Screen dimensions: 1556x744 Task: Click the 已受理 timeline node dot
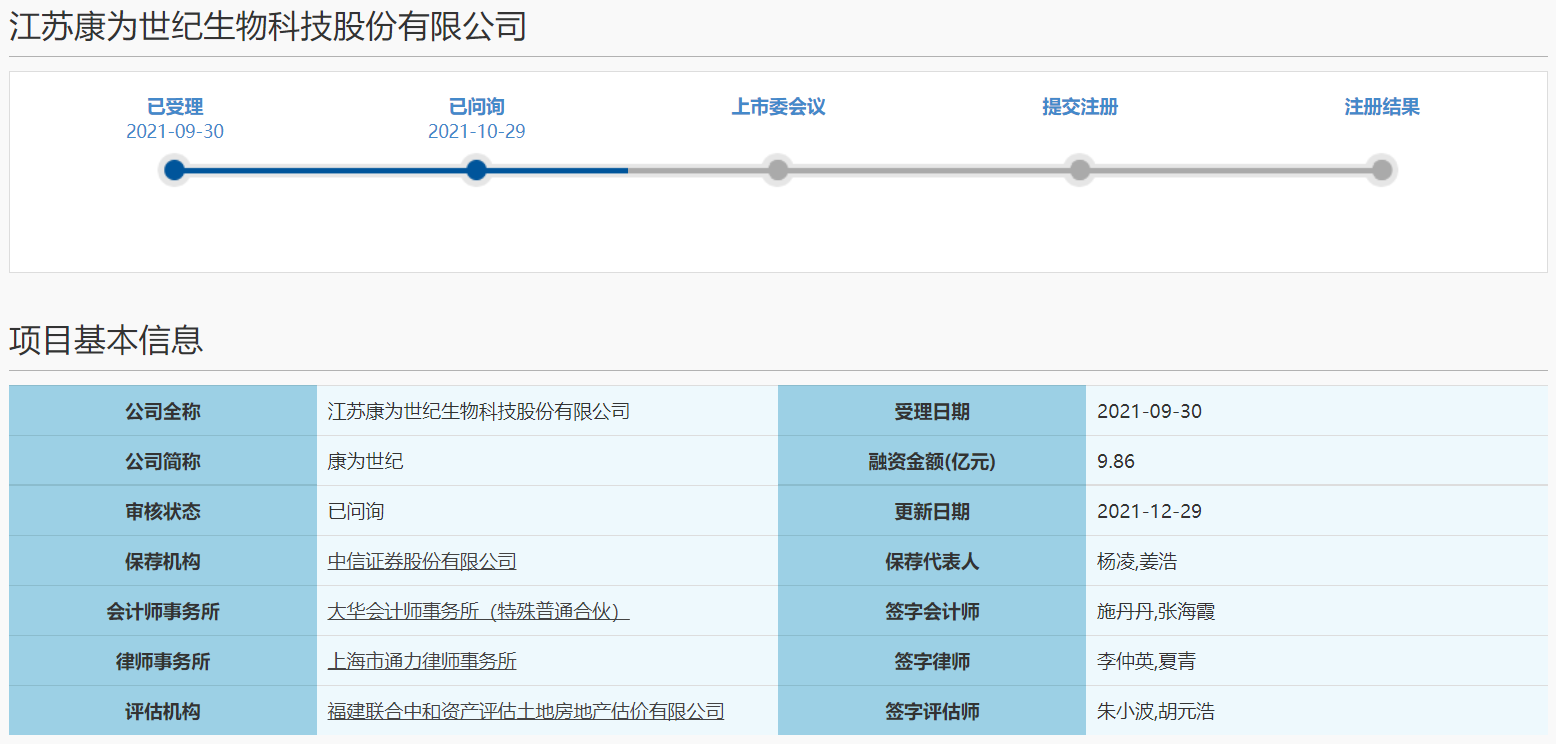point(175,170)
